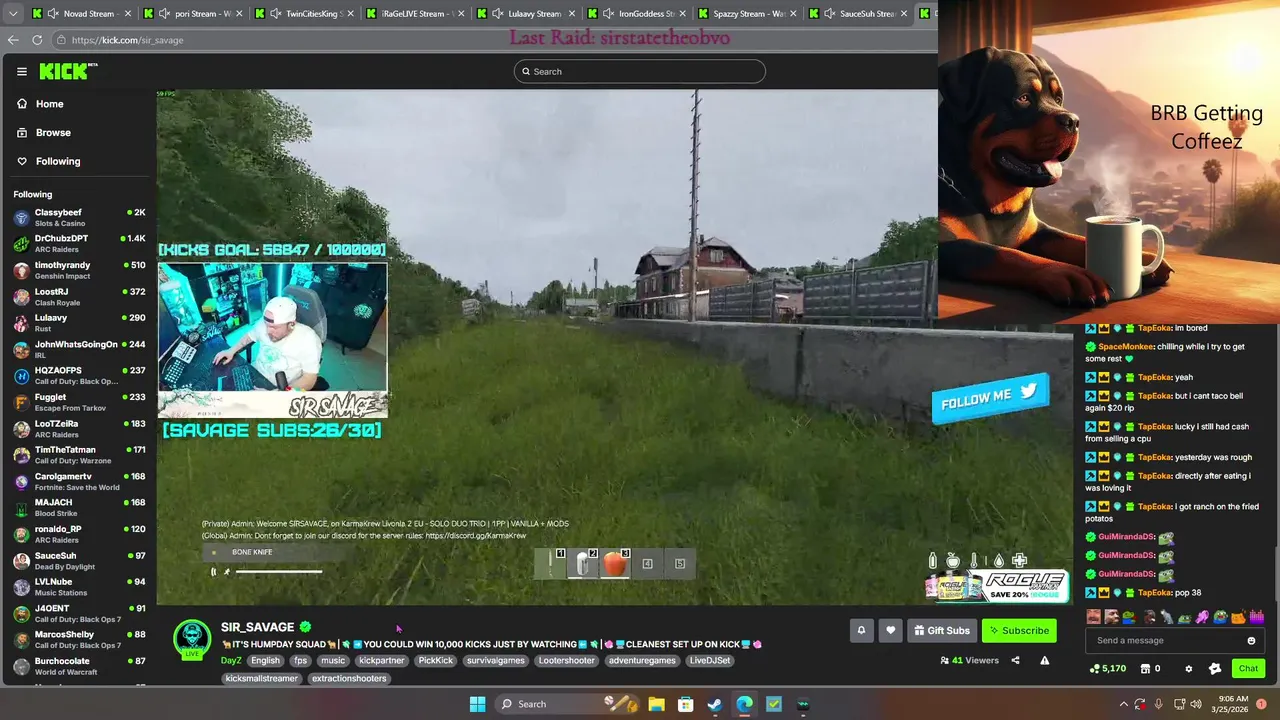This screenshot has width=1280, height=720.
Task: Click the orange cat quick emote
Action: click(x=1239, y=617)
